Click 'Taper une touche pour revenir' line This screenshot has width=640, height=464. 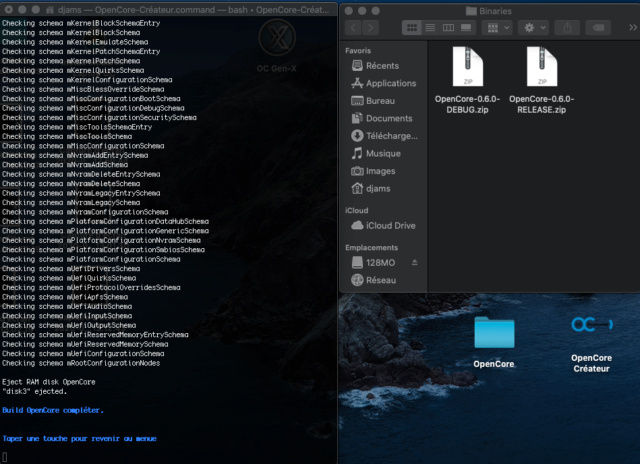79,439
